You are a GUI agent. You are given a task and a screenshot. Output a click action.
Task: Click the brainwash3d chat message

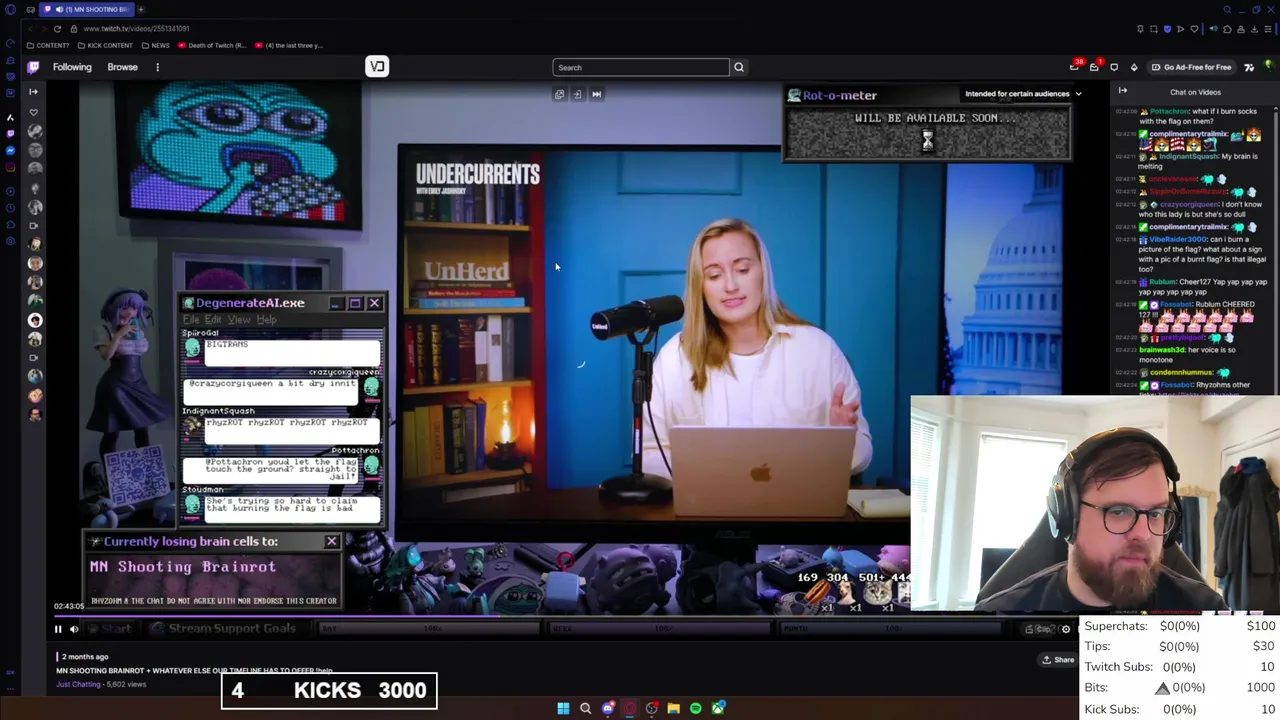tap(1190, 355)
